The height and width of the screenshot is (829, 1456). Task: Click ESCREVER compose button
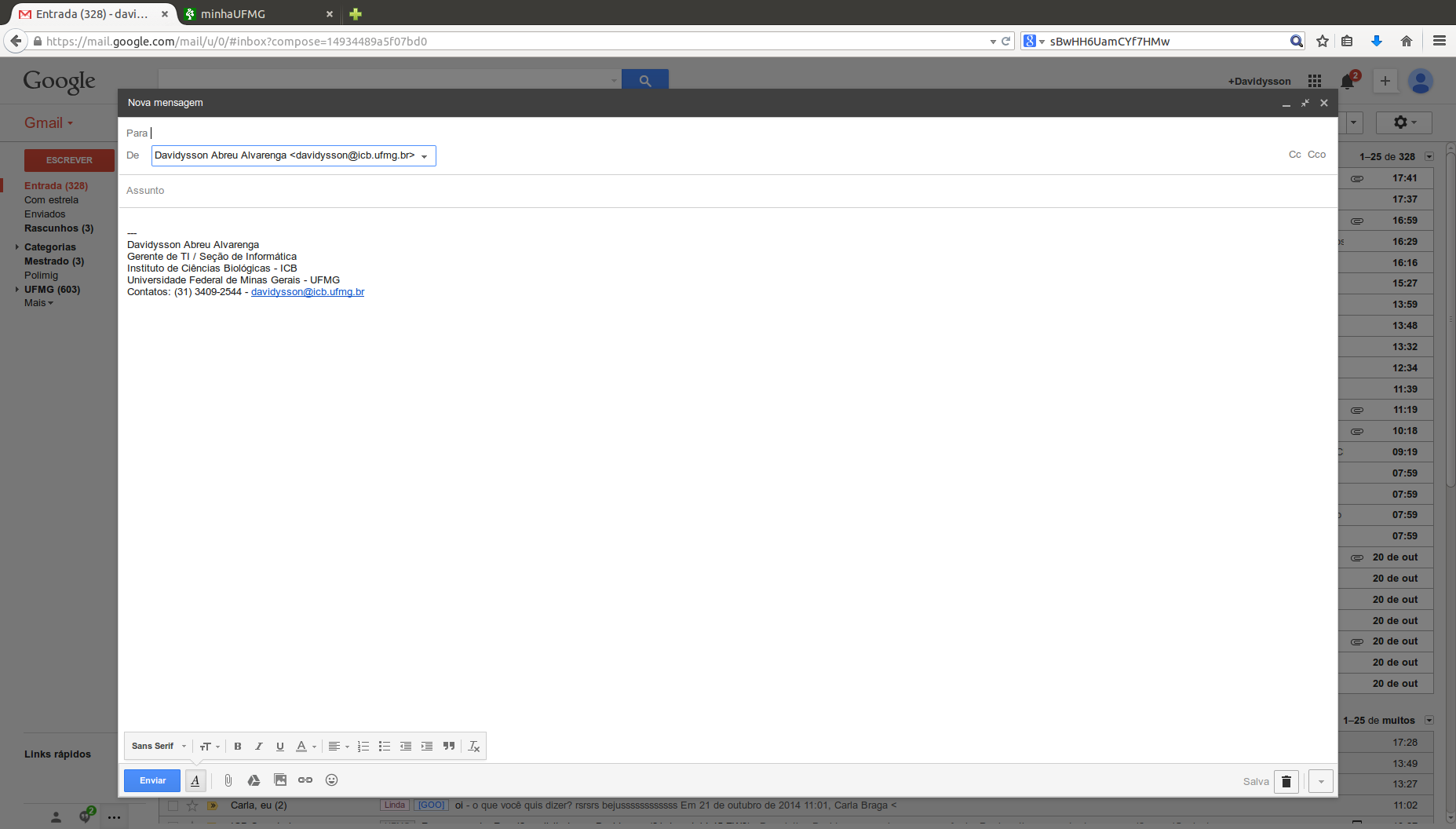pyautogui.click(x=69, y=160)
